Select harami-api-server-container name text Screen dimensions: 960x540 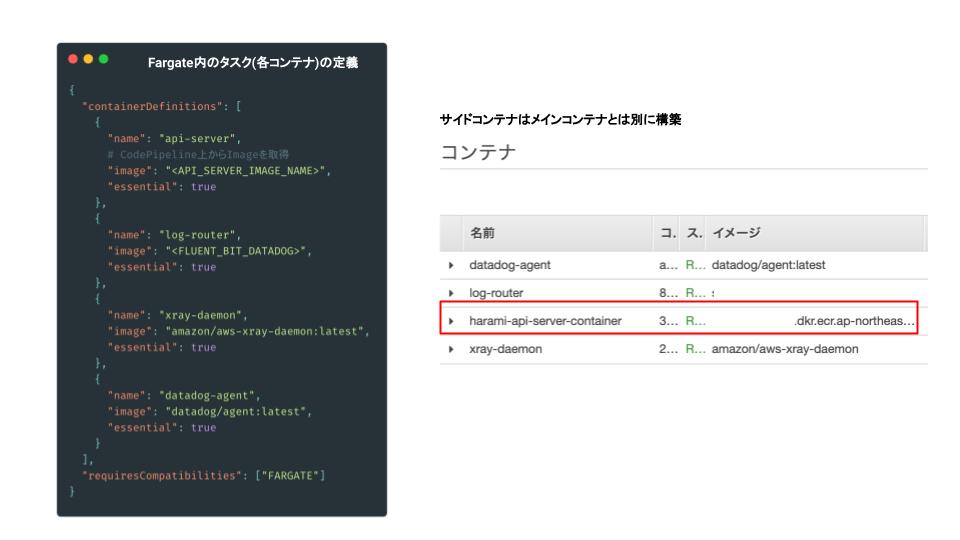[545, 321]
